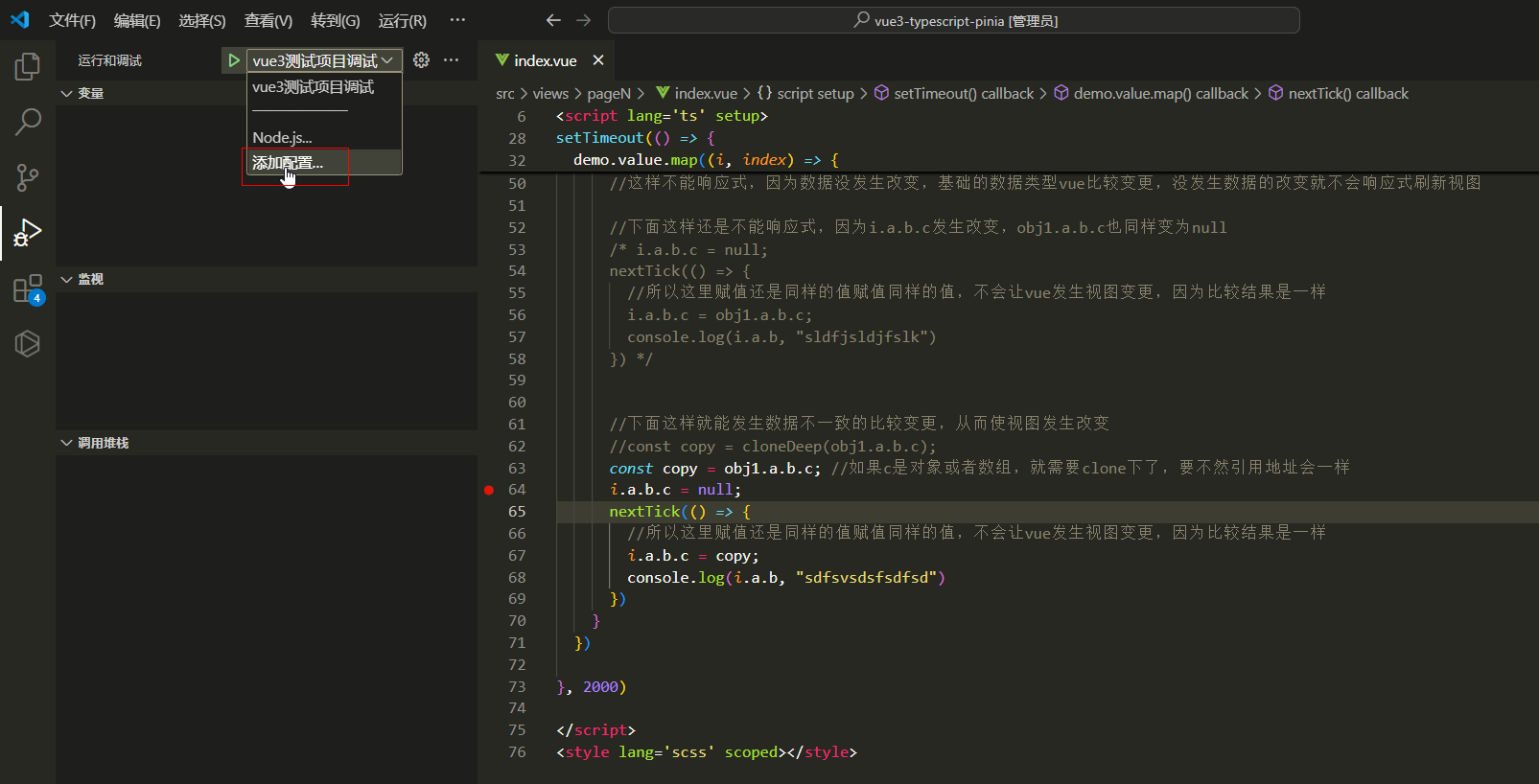Viewport: 1539px width, 784px height.
Task: Click the pageN breadcrumb
Action: click(609, 93)
